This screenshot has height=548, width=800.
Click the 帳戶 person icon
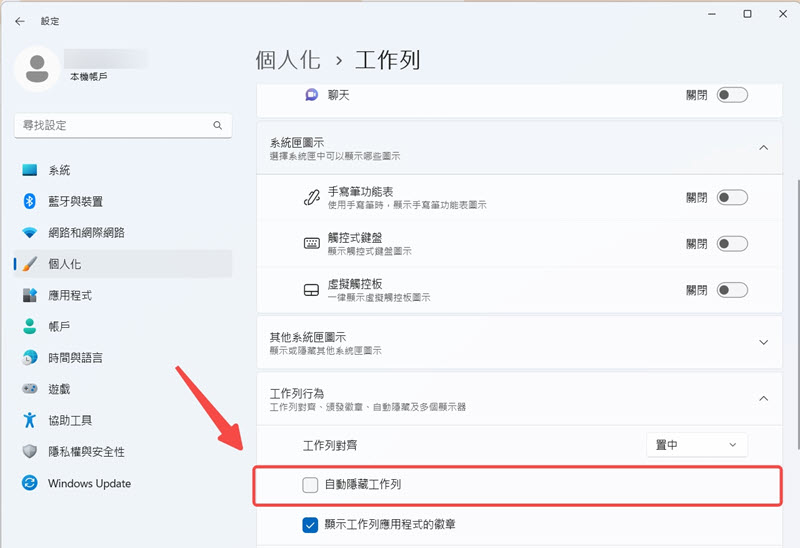click(x=30, y=326)
